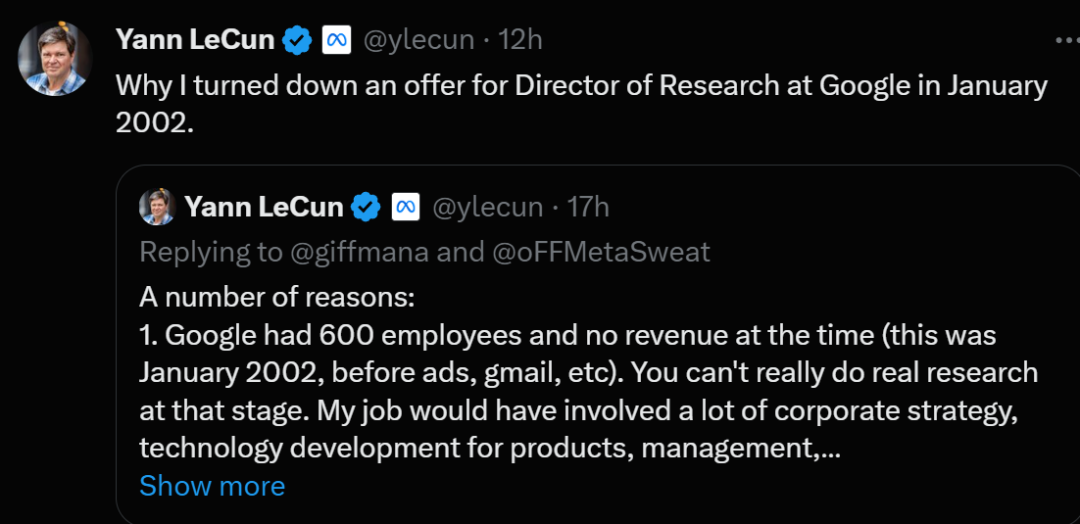Open Yann LeCun's large profile avatar
Screen dimensions: 1080x524
pyautogui.click(x=54, y=59)
